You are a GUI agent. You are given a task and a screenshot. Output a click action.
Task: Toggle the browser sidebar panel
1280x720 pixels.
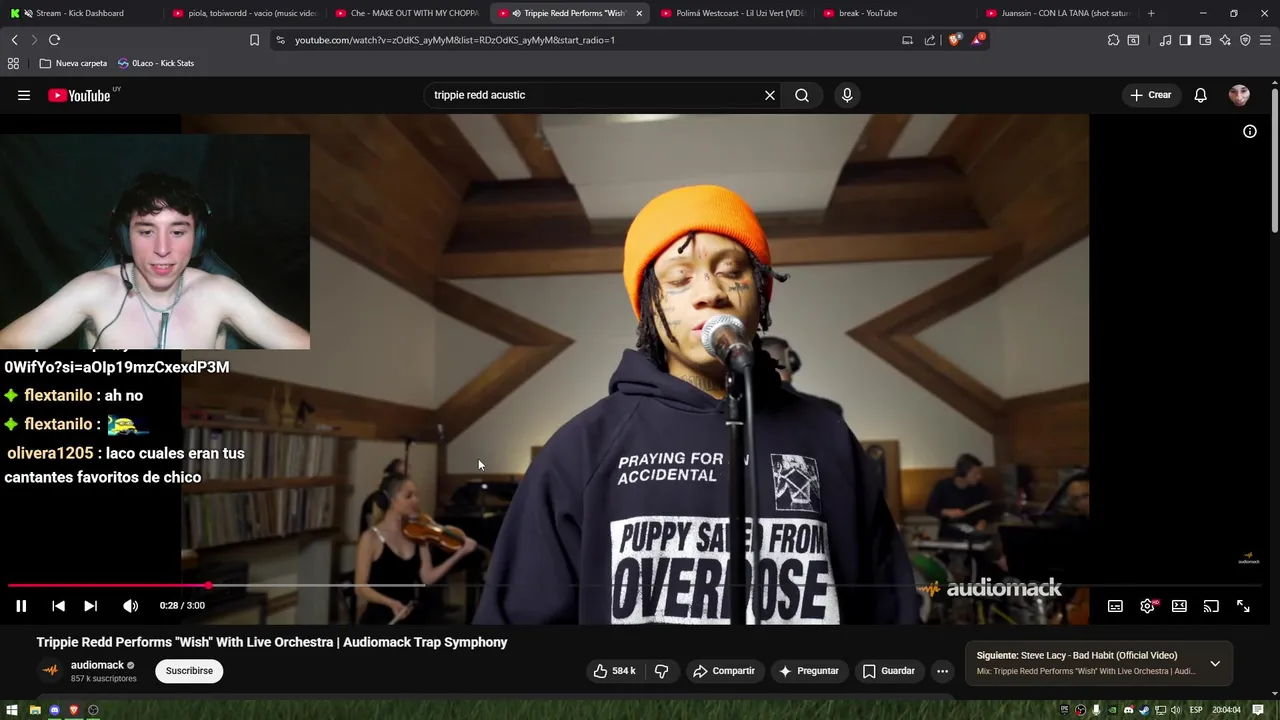click(1185, 40)
